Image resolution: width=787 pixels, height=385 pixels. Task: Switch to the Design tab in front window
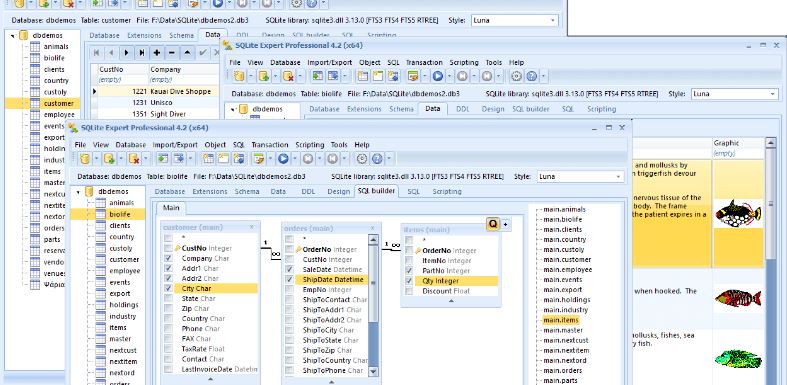[x=338, y=192]
